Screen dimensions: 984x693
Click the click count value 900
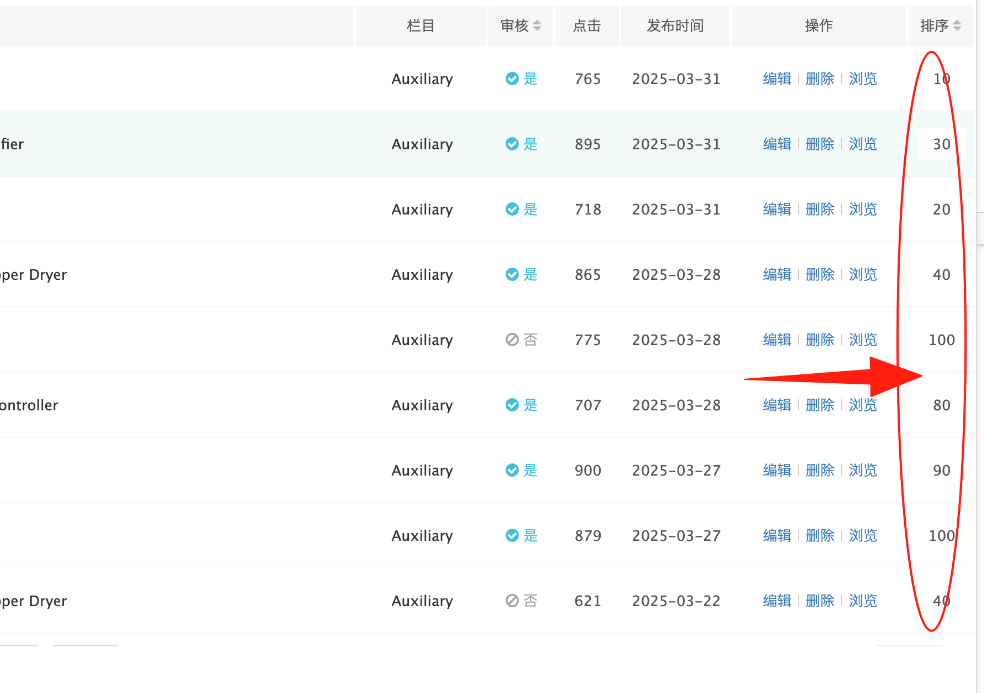click(x=587, y=470)
